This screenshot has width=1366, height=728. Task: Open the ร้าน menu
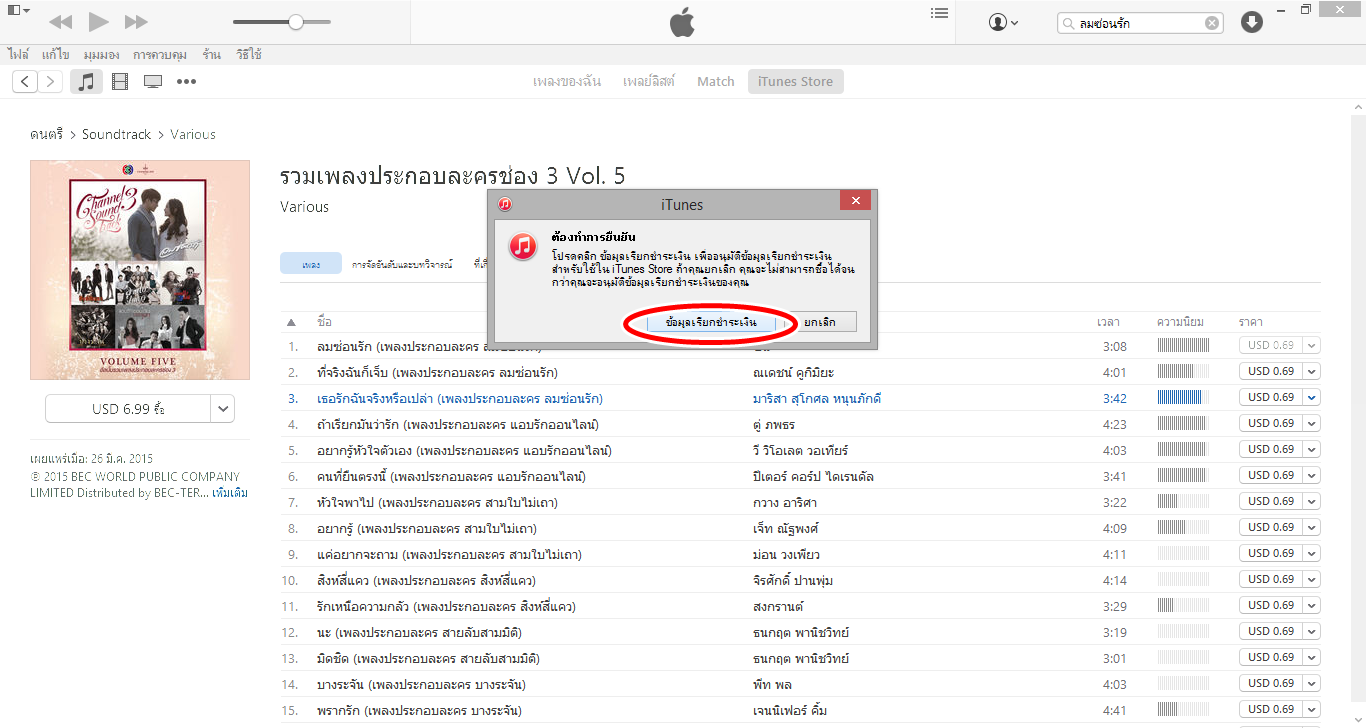pos(211,54)
